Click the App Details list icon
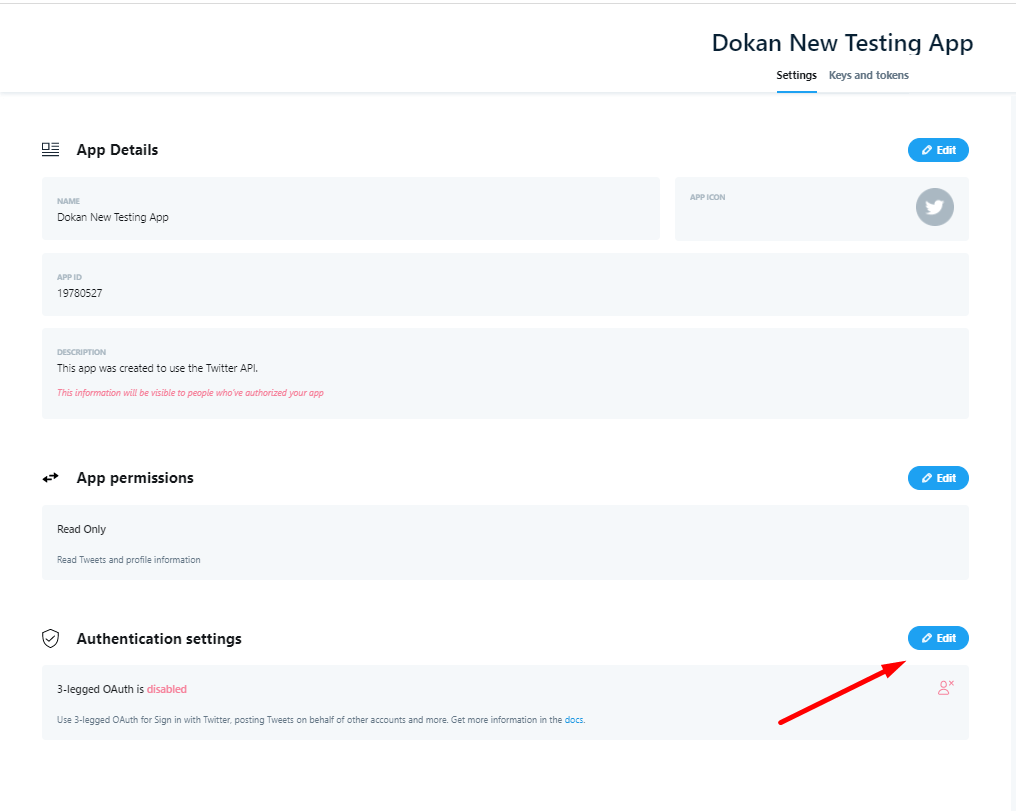 pyautogui.click(x=51, y=150)
